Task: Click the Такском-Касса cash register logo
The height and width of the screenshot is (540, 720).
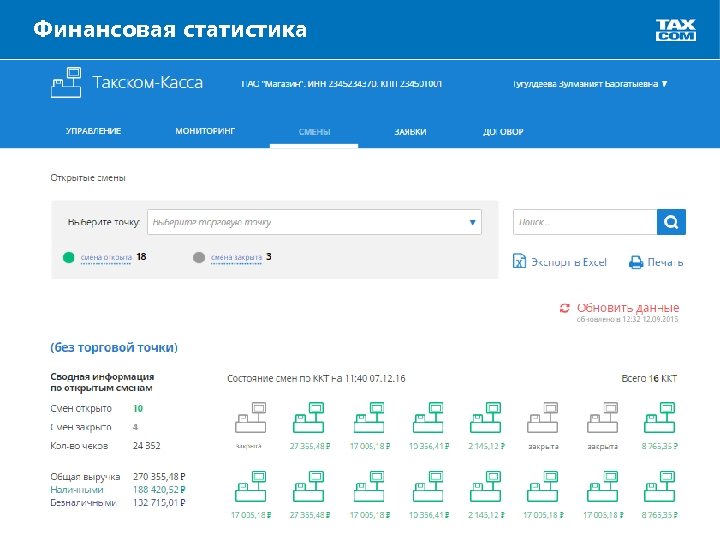Action: tap(66, 82)
